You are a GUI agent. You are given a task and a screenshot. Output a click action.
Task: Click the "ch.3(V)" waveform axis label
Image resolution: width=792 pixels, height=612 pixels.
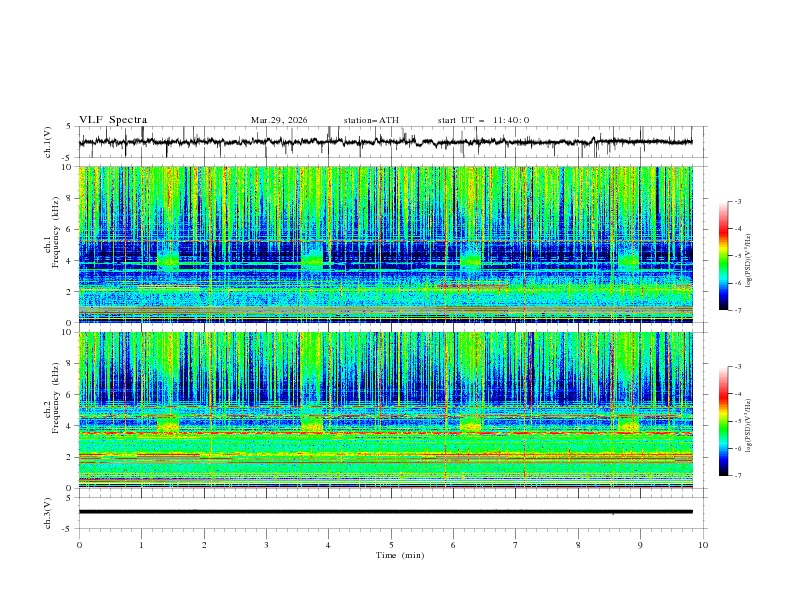[48, 513]
